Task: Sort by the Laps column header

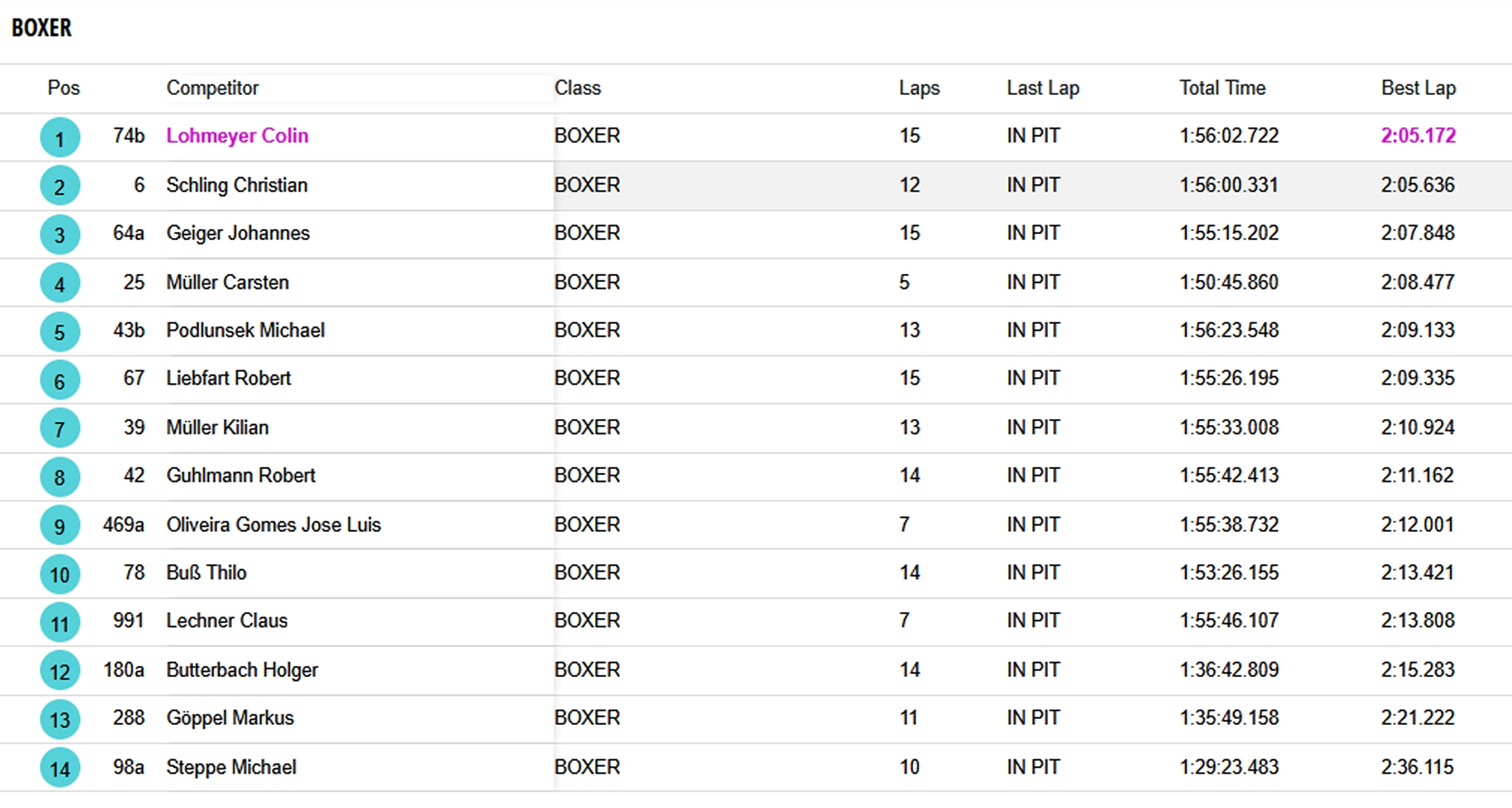Action: (x=919, y=88)
